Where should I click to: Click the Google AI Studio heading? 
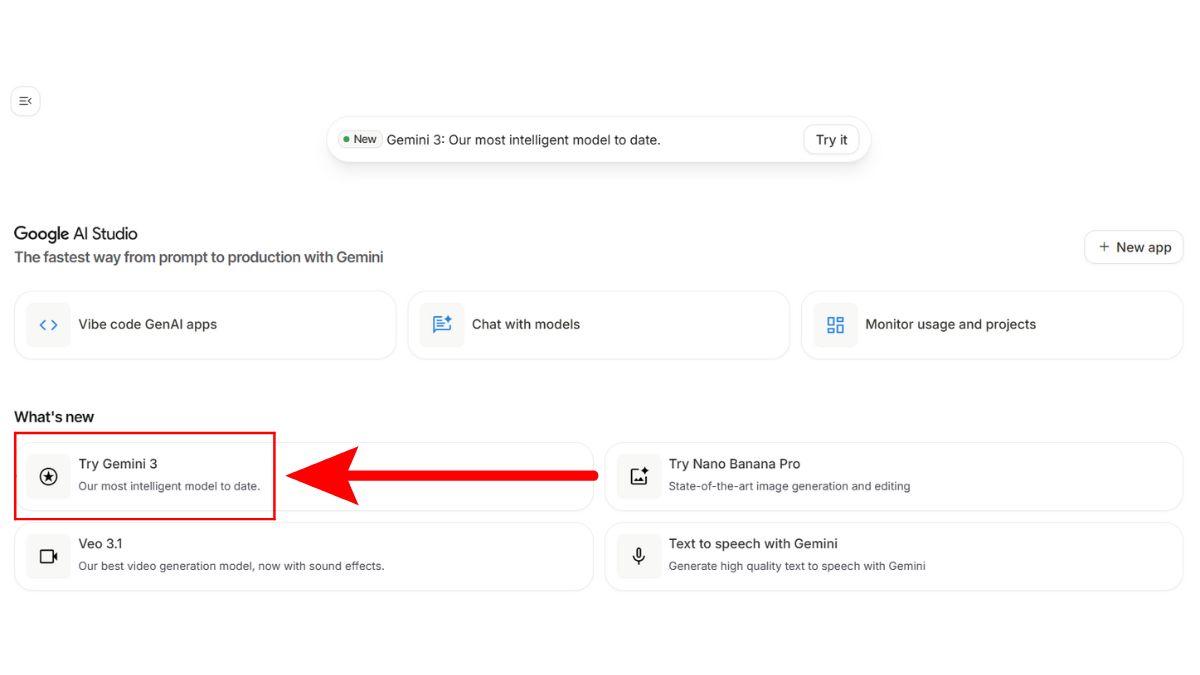pos(76,234)
